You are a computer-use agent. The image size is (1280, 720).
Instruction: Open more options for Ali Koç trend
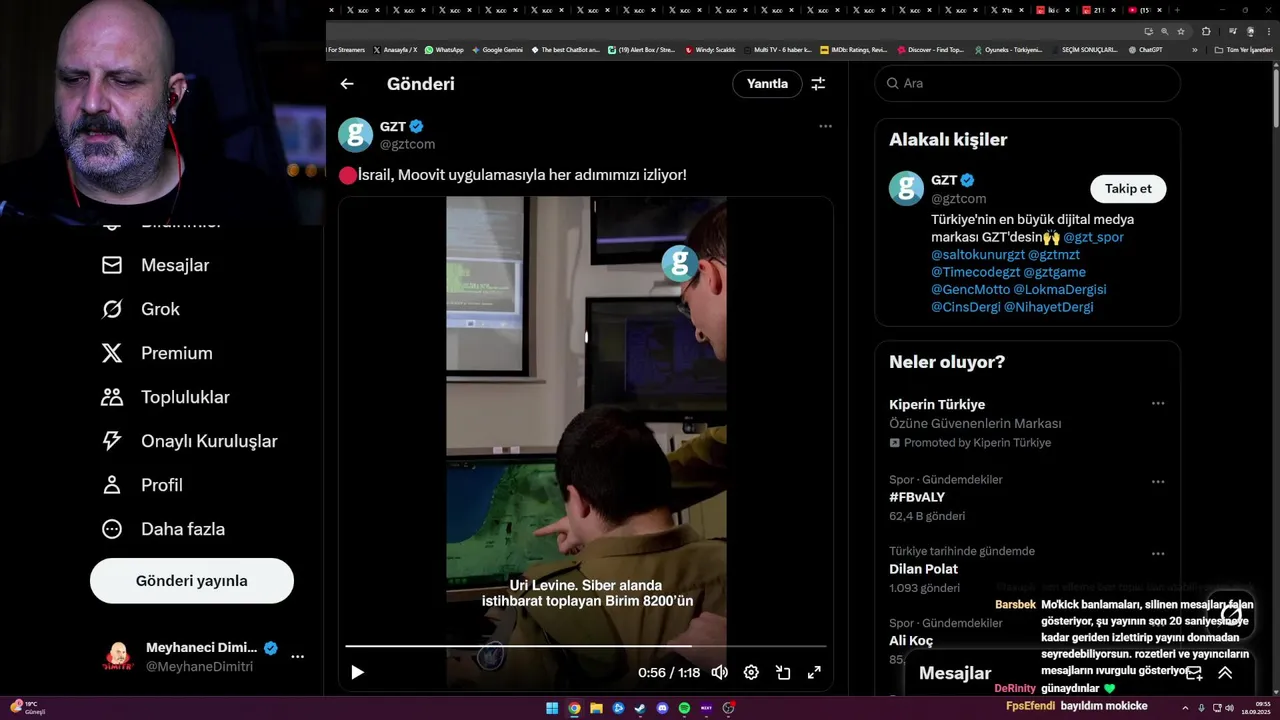(1158, 626)
